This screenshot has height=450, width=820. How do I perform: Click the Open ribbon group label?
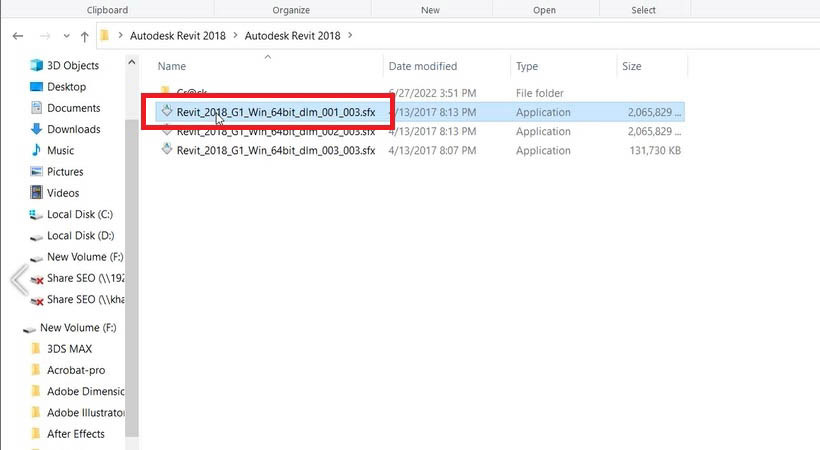tap(544, 10)
